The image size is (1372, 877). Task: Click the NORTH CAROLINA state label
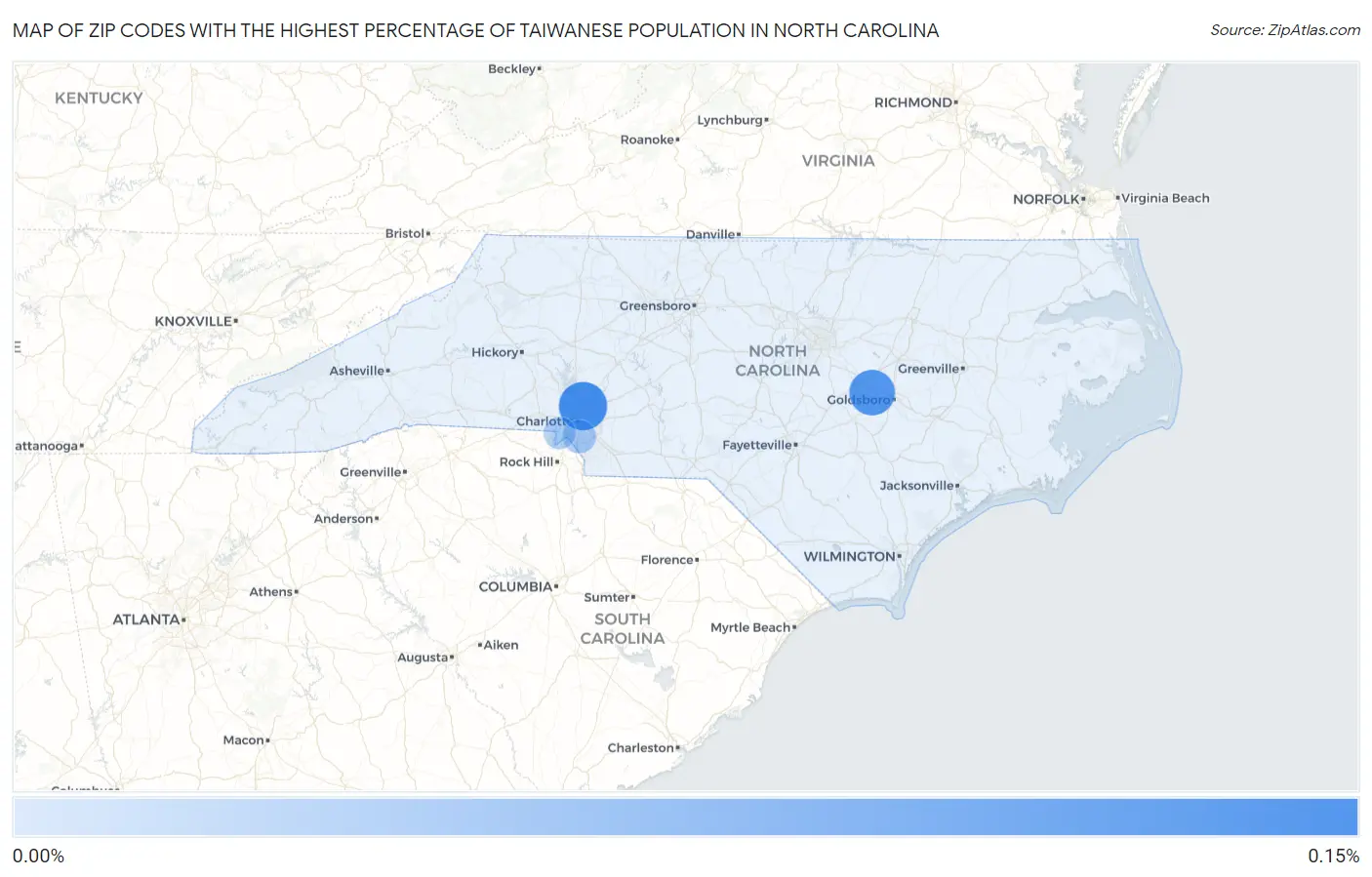778,361
